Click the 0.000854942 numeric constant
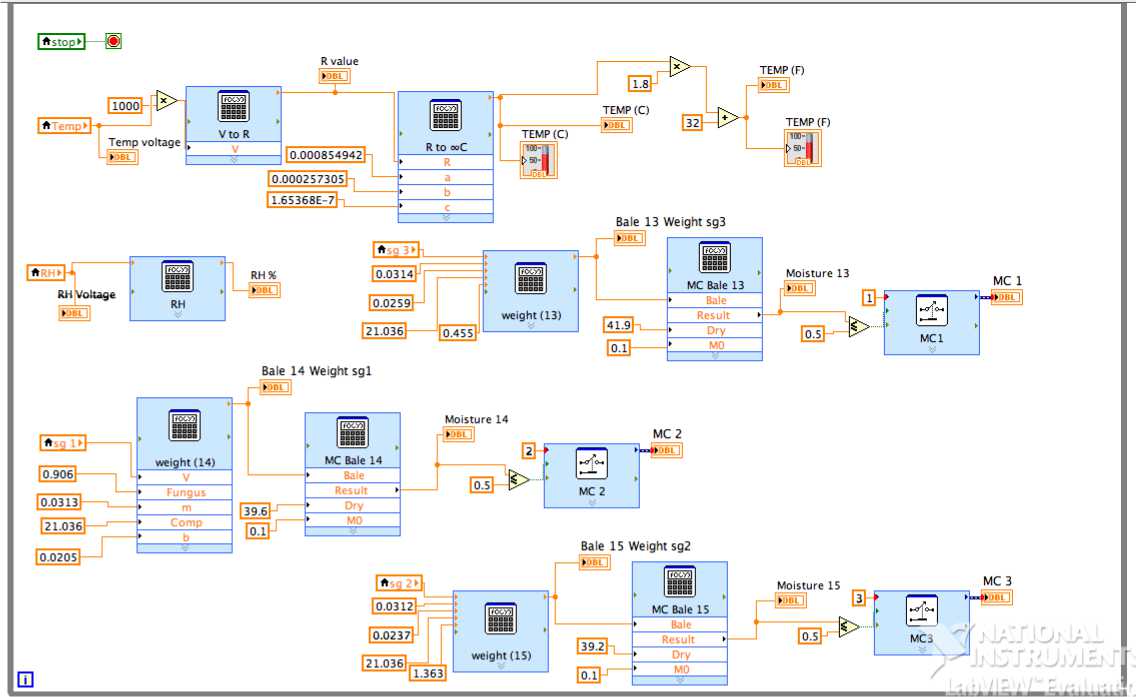 (326, 155)
